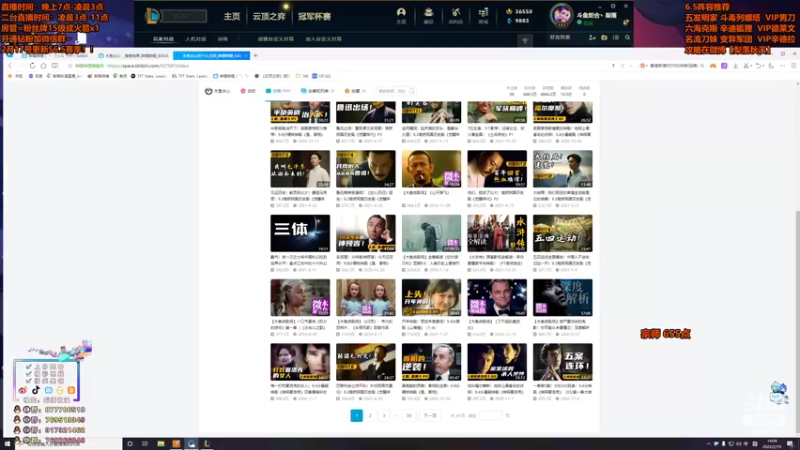Open bilibili space home tab with face icon

click(218, 91)
